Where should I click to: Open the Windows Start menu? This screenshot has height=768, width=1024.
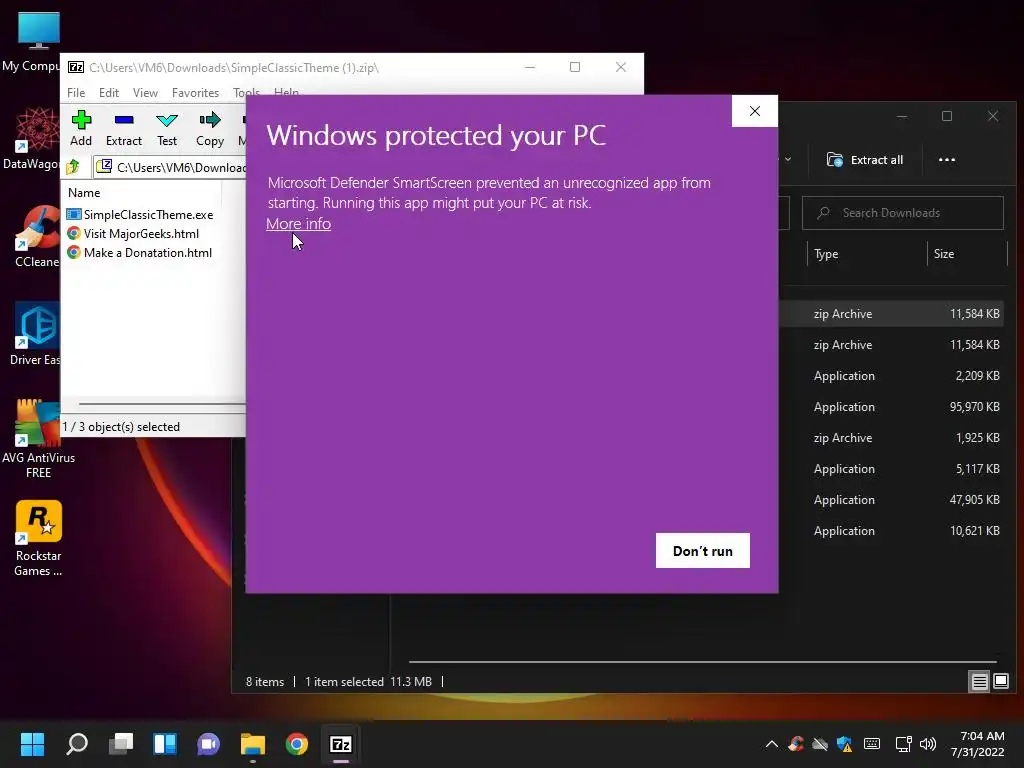click(33, 744)
